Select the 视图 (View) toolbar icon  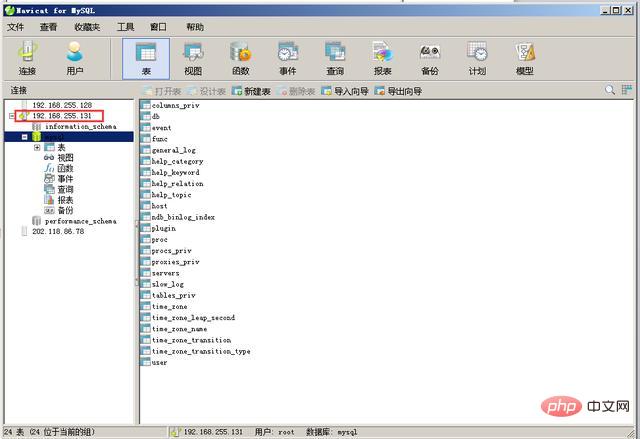[x=193, y=59]
